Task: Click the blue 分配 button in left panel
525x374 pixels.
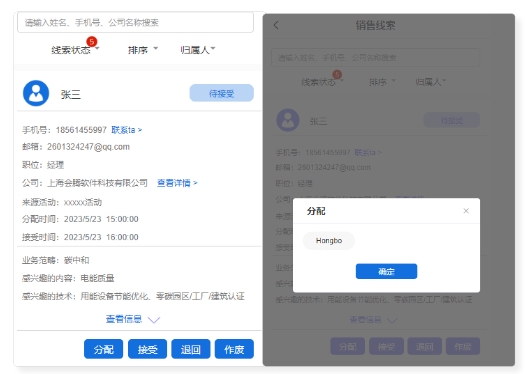Action: 103,349
